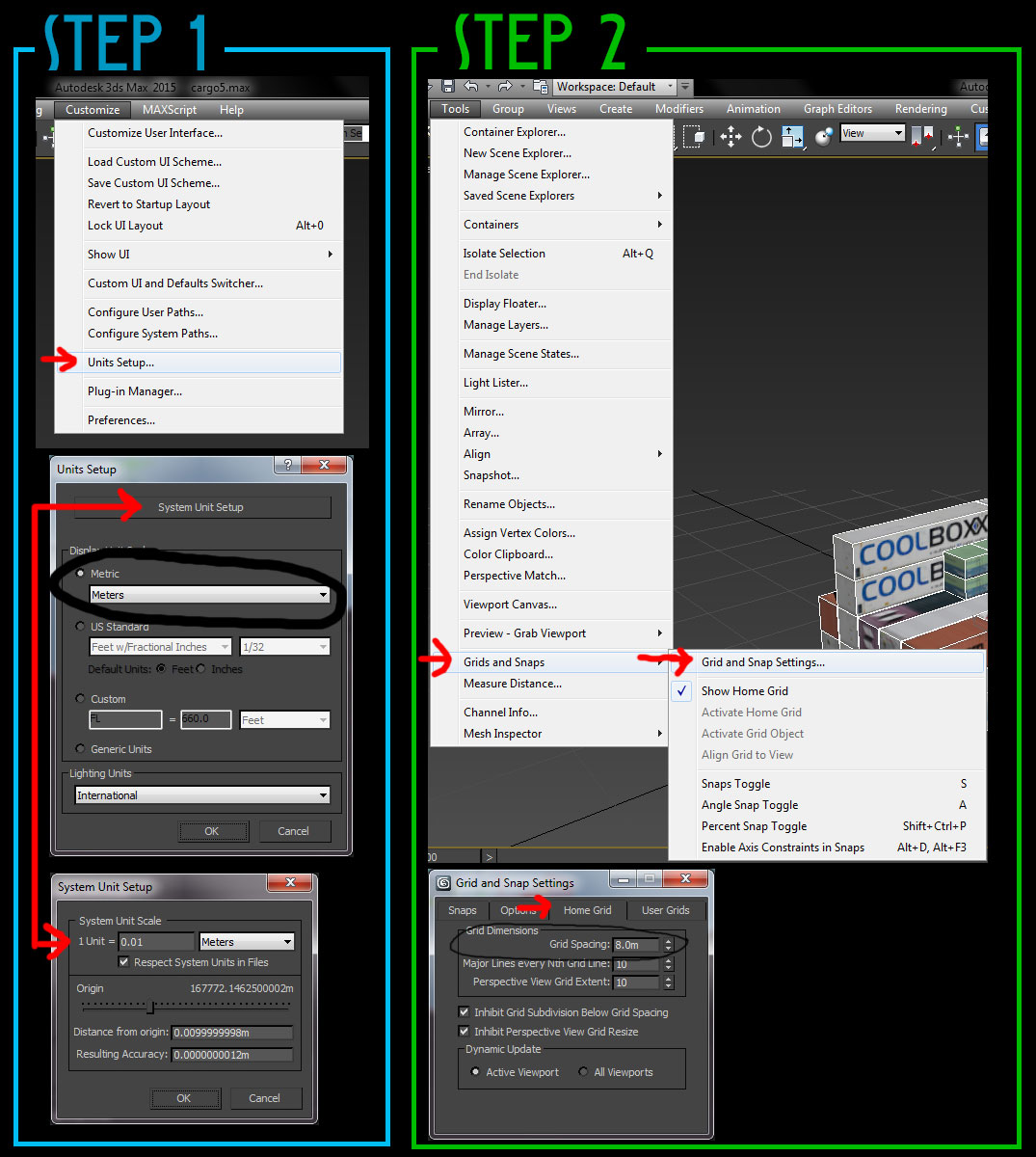Click the Major Lines every Nth Grid Line field
Viewport: 1036px width, 1157px height.
click(x=636, y=963)
